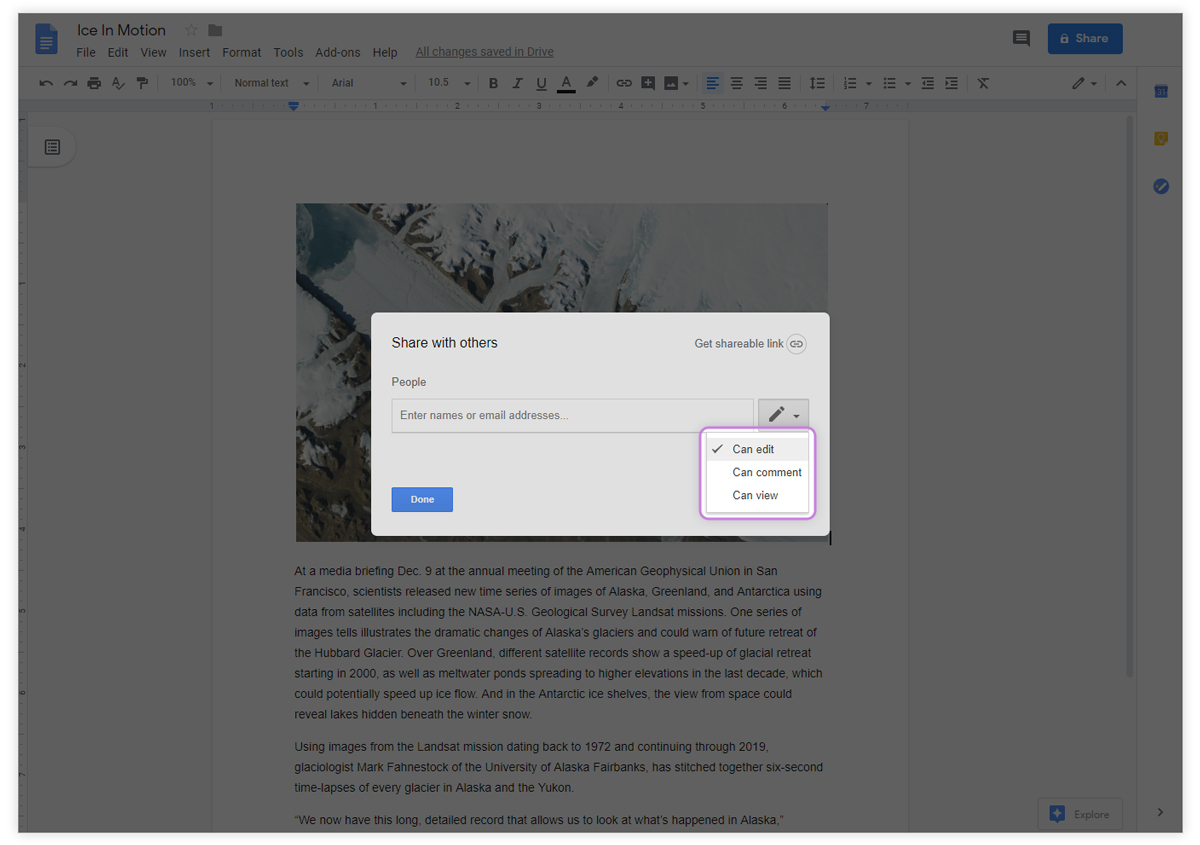Screen dimensions: 1200x845
Task: Click the Redo toolbar icon
Action: [x=70, y=83]
